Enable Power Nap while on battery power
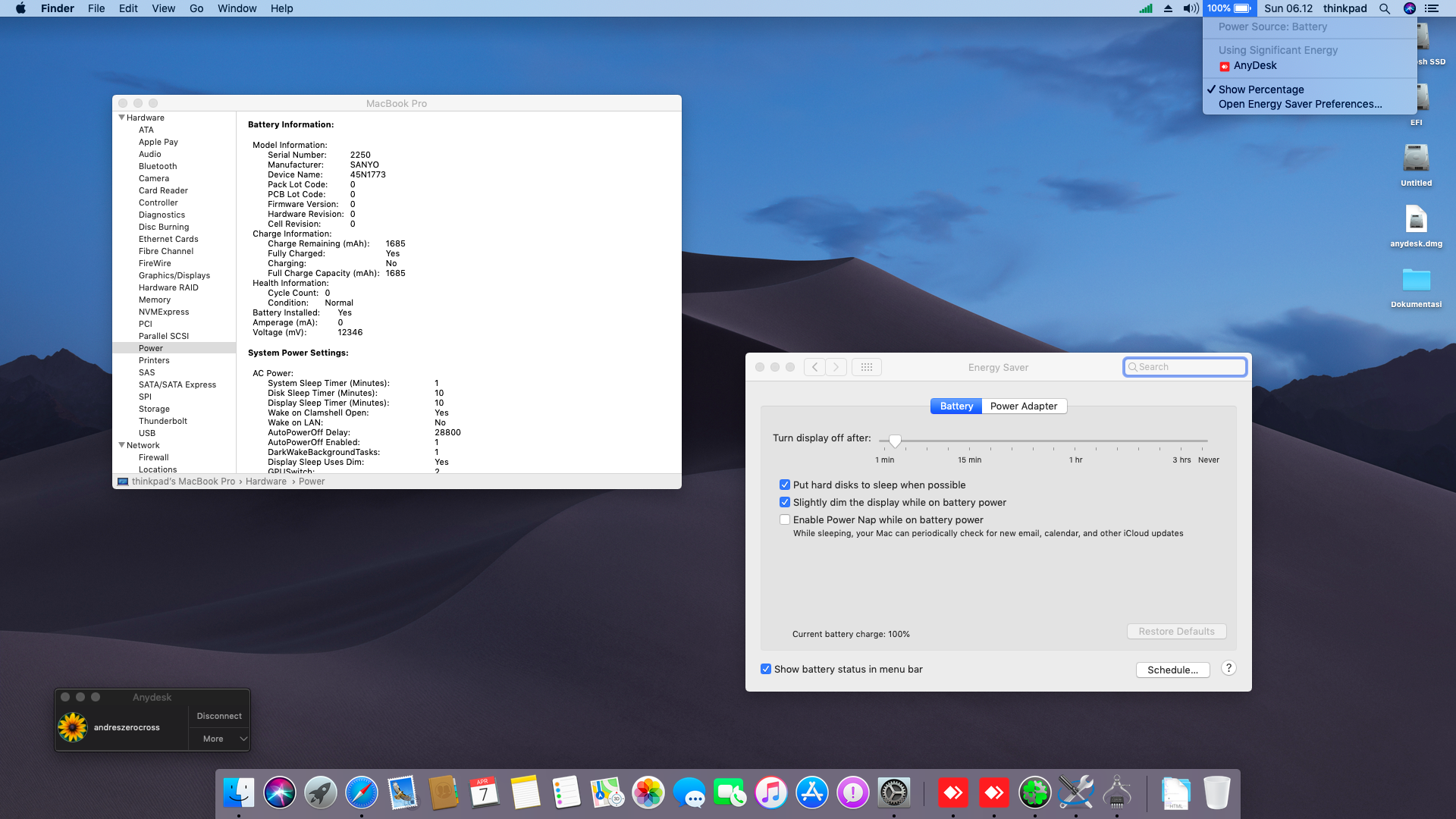 pos(785,519)
